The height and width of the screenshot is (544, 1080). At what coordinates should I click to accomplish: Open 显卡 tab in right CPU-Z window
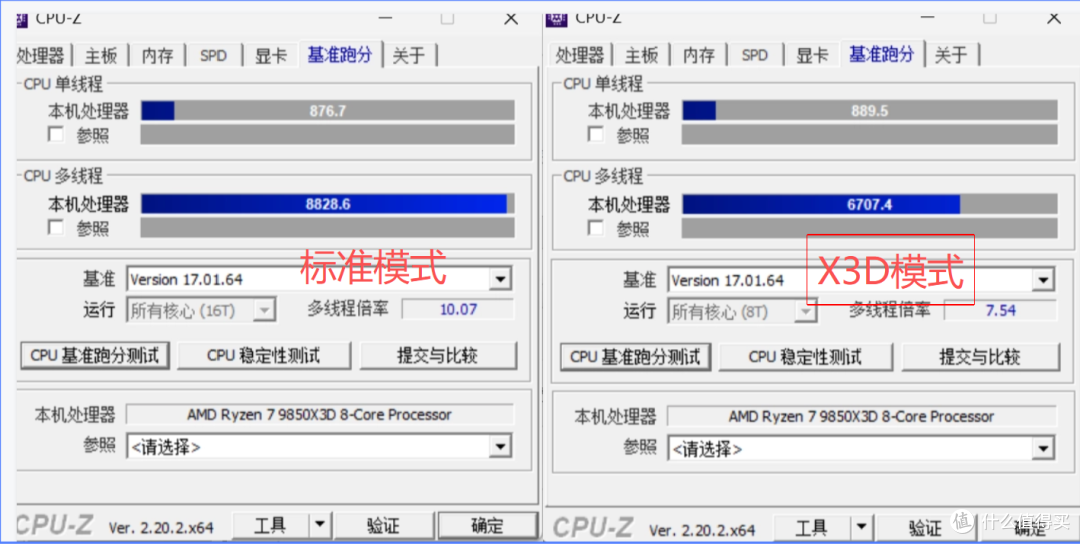(812, 55)
